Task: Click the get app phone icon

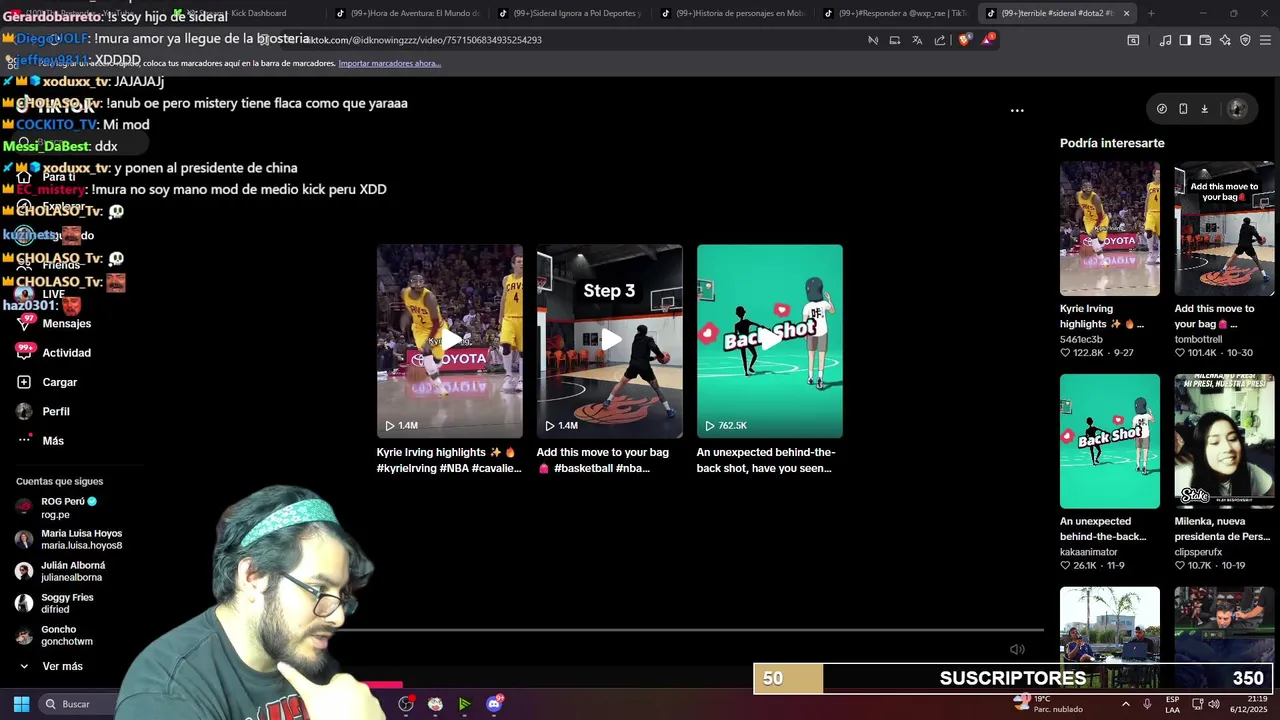Action: 1183,109
